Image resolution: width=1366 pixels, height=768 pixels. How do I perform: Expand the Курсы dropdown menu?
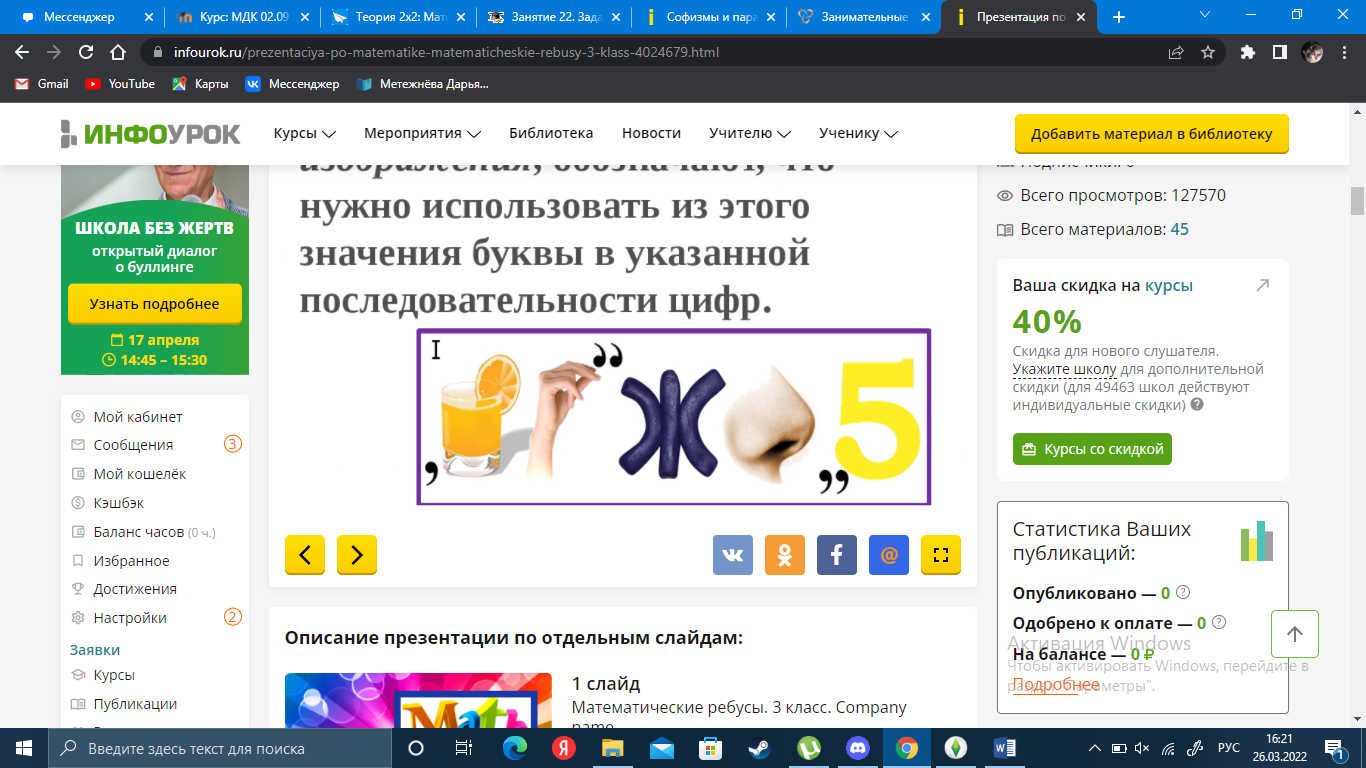[305, 133]
